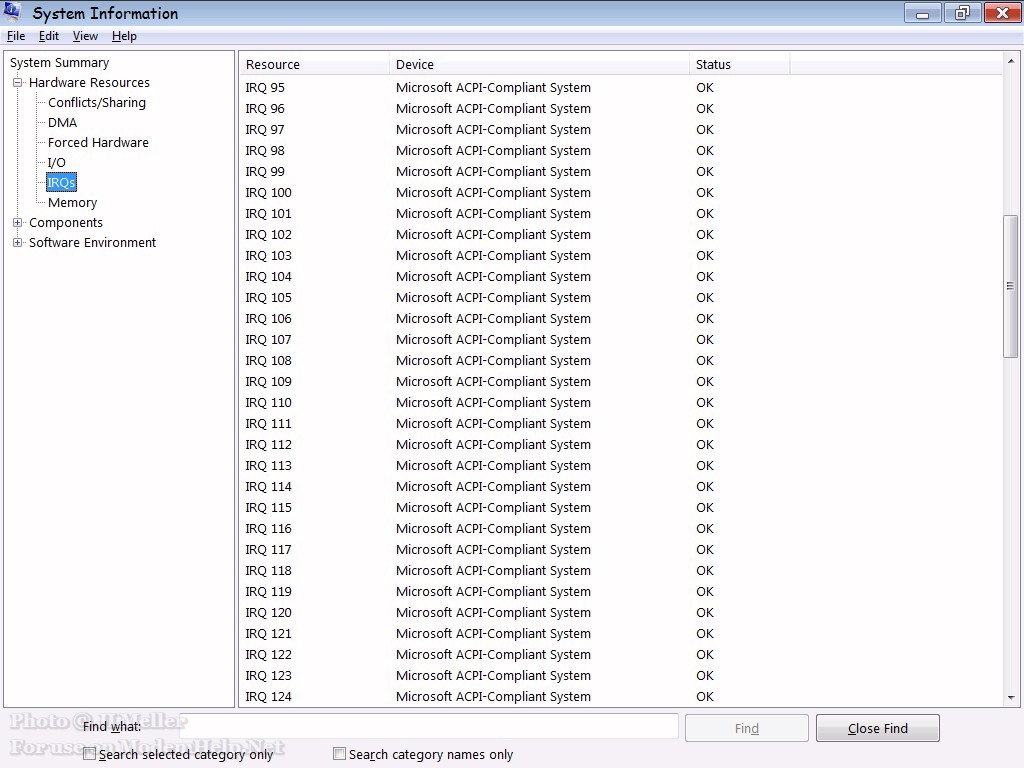Select the IRQ 107 row

pos(620,340)
